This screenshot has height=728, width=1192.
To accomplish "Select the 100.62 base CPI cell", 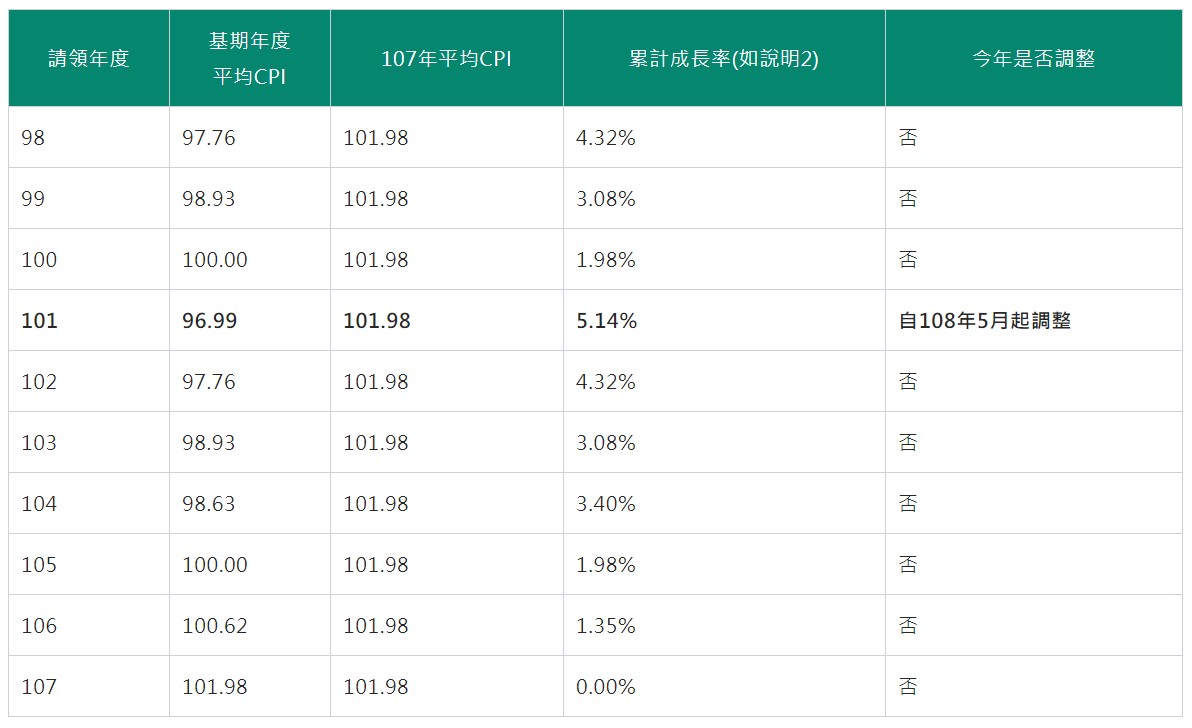I will tap(214, 626).
